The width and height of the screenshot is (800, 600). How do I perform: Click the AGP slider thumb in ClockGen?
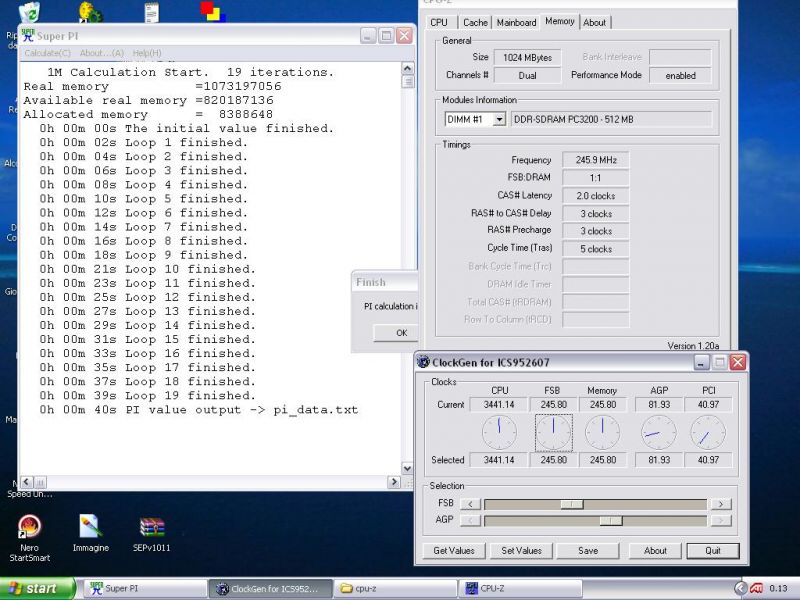coord(611,520)
